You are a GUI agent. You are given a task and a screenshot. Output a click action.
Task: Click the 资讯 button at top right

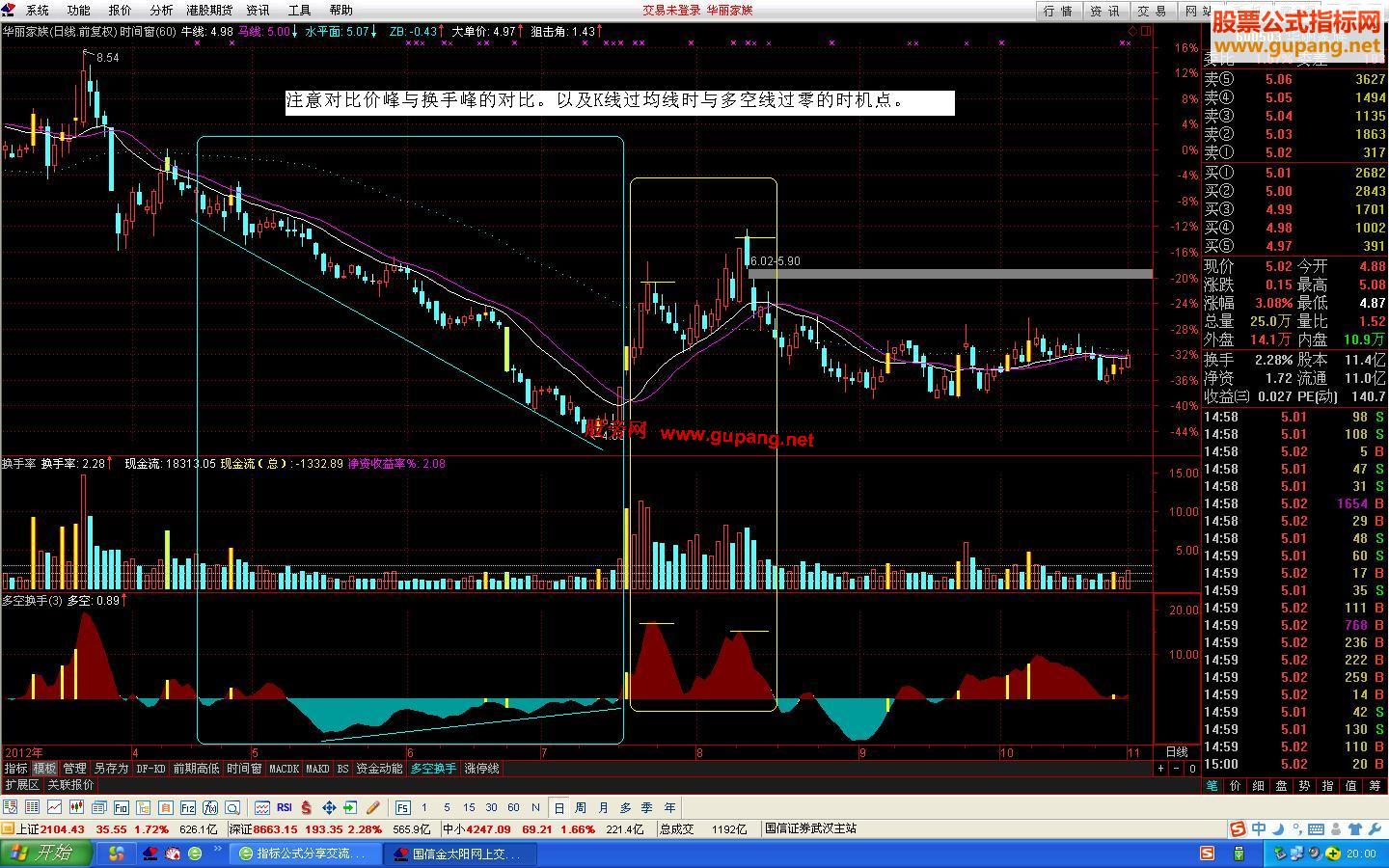coord(1105,11)
